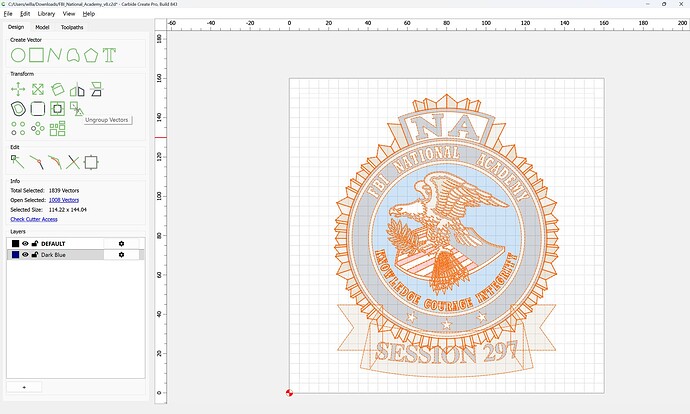This screenshot has width=690, height=414.
Task: Open the Circular Array tool
Action: pos(38,128)
